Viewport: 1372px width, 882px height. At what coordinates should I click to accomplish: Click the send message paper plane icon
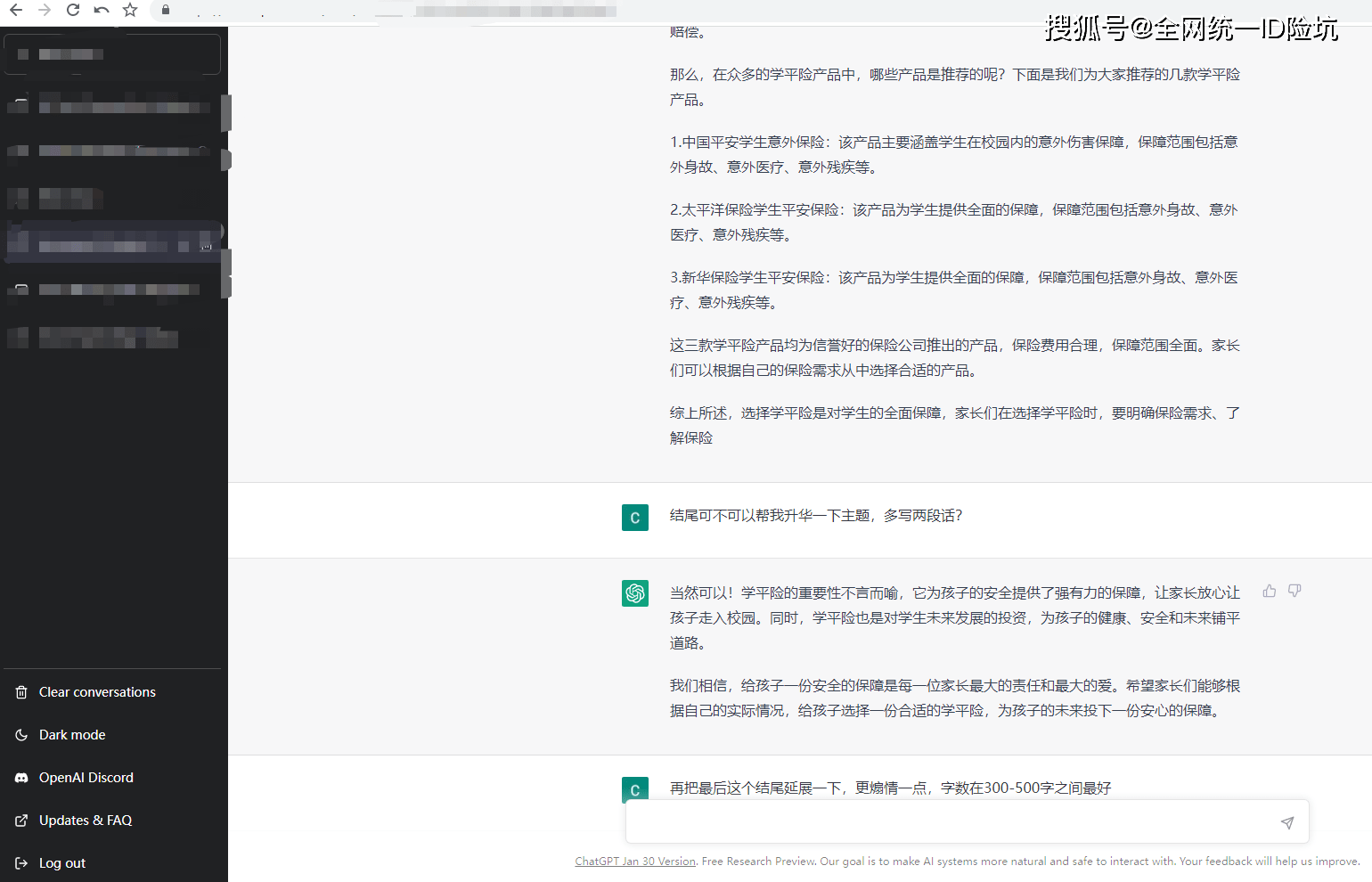[x=1287, y=822]
